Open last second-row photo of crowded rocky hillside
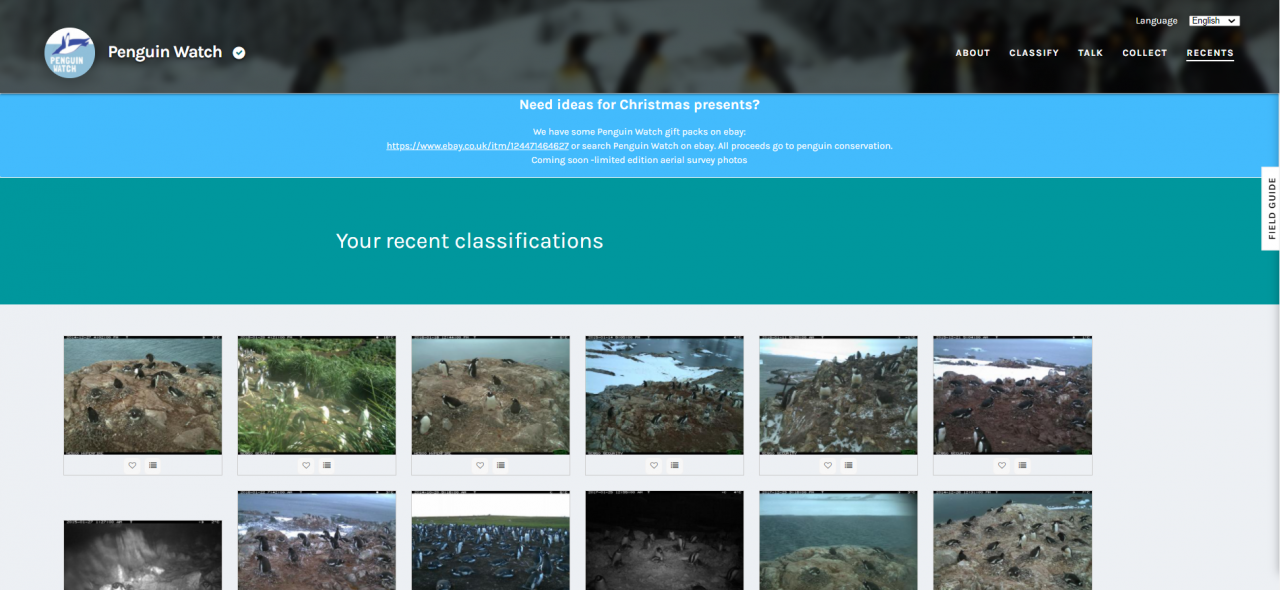1280x590 pixels. (1013, 541)
